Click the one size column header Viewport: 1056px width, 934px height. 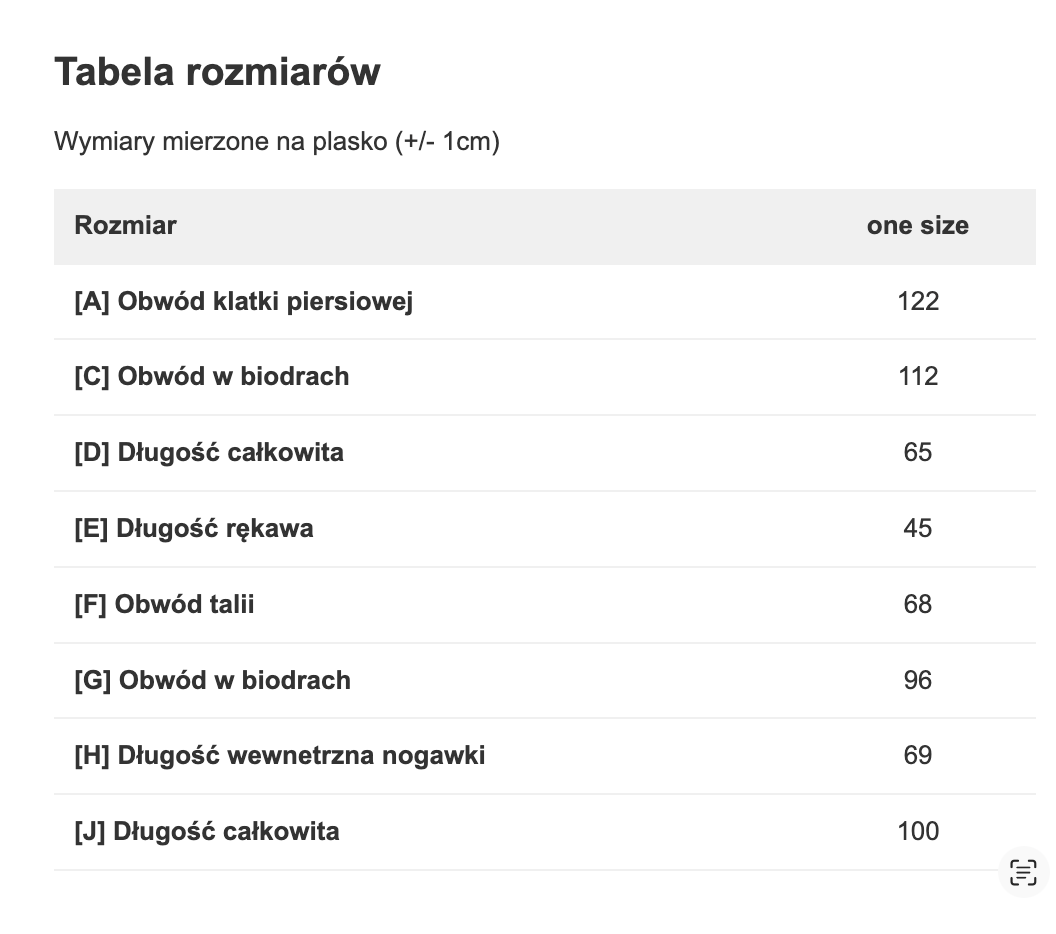tap(917, 226)
